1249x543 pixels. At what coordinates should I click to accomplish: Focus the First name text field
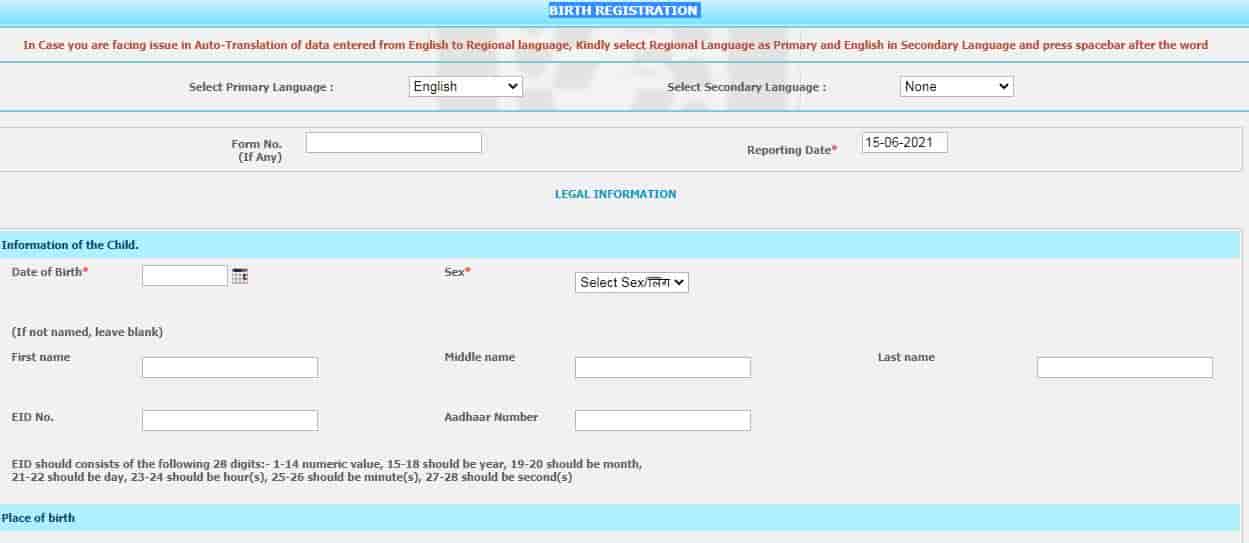(230, 368)
